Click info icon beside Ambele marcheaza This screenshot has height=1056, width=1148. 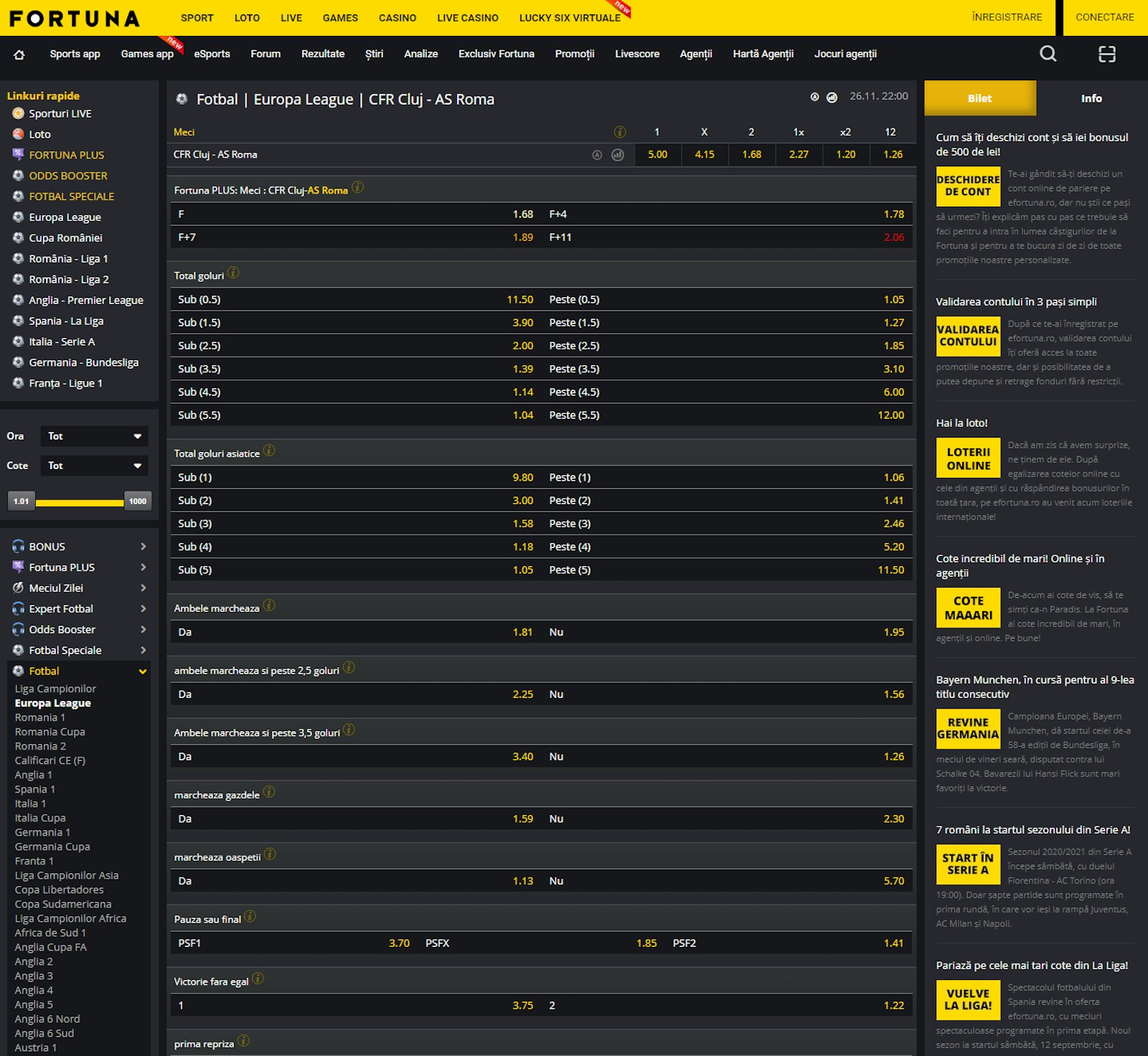pos(269,605)
